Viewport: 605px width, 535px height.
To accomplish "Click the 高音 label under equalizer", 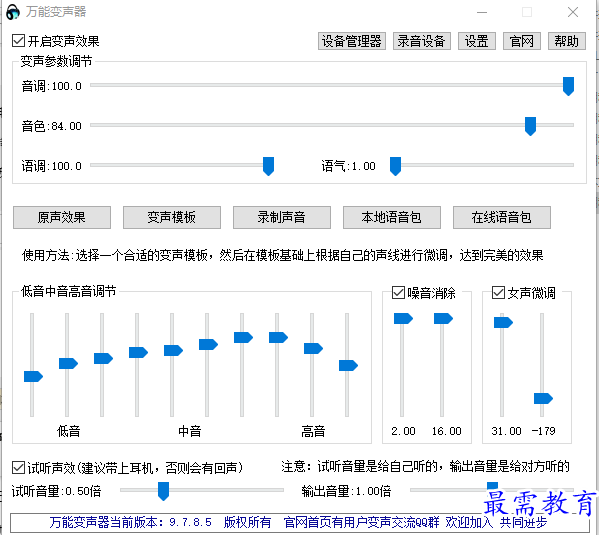I will [313, 431].
